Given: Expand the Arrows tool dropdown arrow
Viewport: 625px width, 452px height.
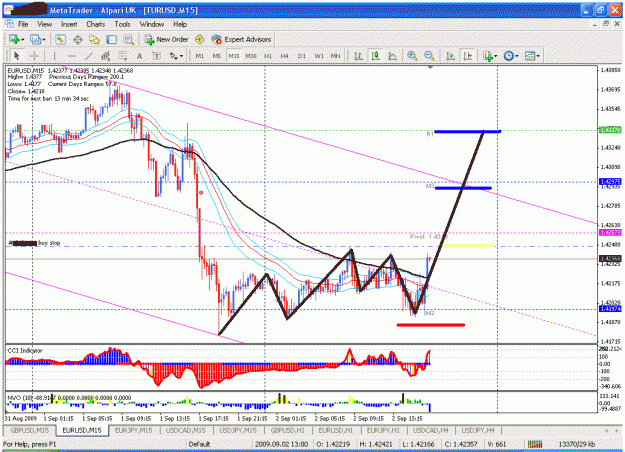Looking at the screenshot, I should point(181,56).
